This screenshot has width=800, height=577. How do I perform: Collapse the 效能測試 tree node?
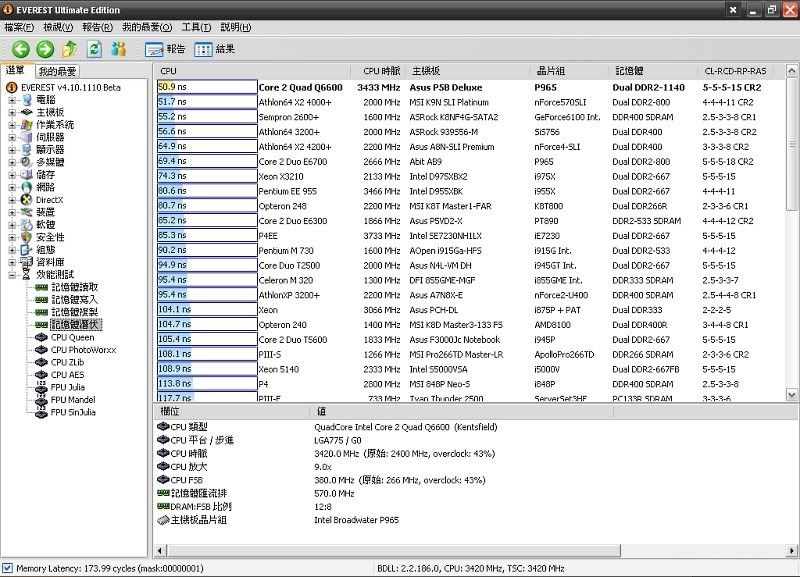coord(12,274)
